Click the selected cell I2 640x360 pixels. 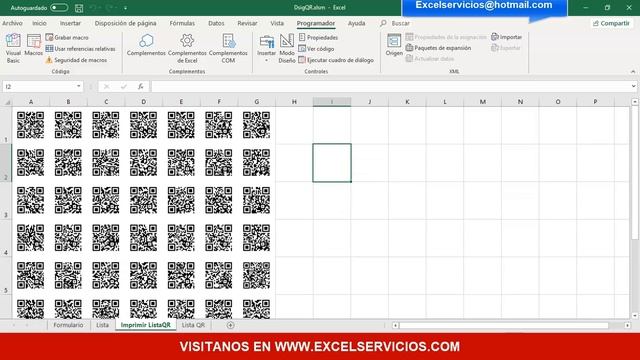(x=332, y=163)
